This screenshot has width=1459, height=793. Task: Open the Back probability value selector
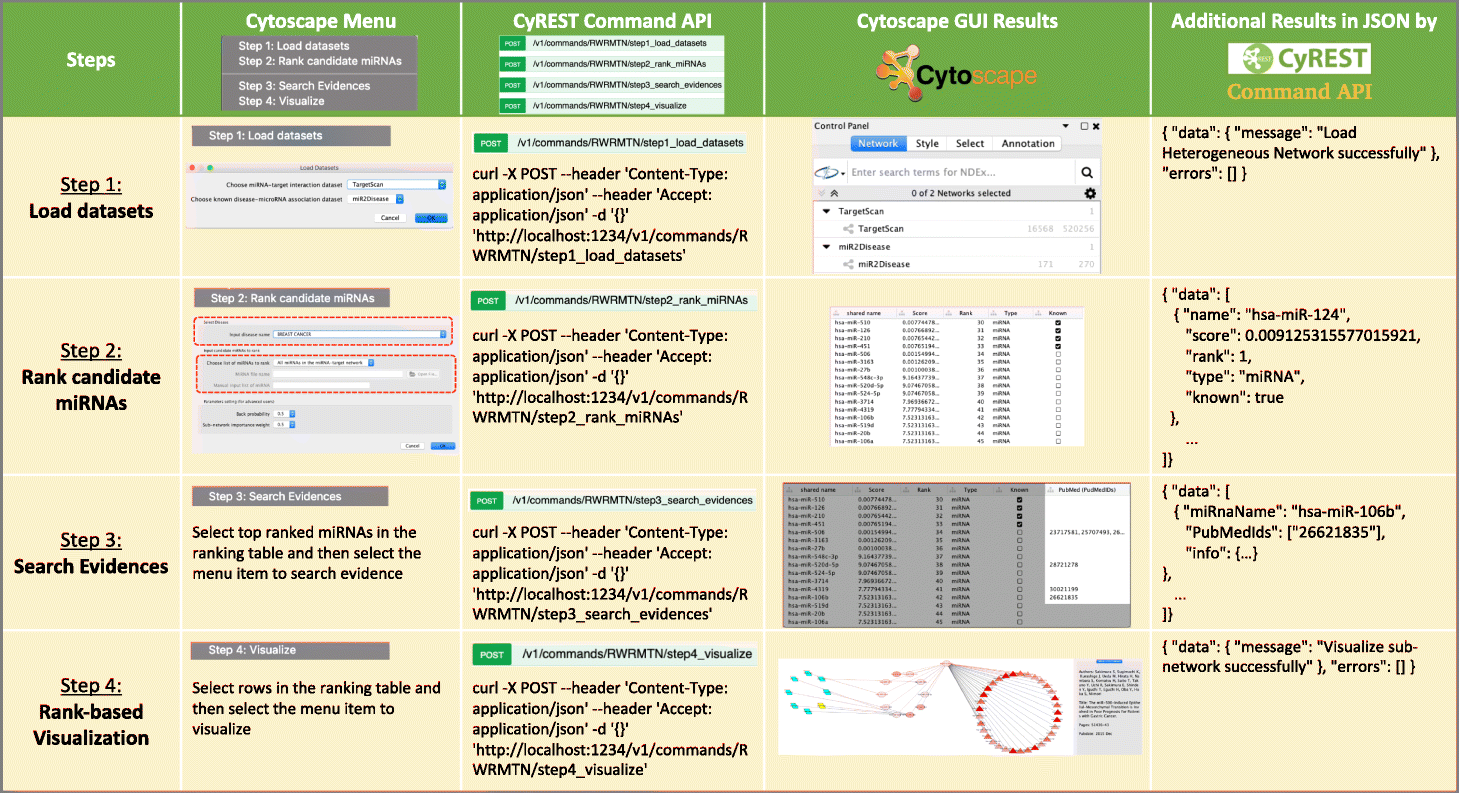(284, 414)
